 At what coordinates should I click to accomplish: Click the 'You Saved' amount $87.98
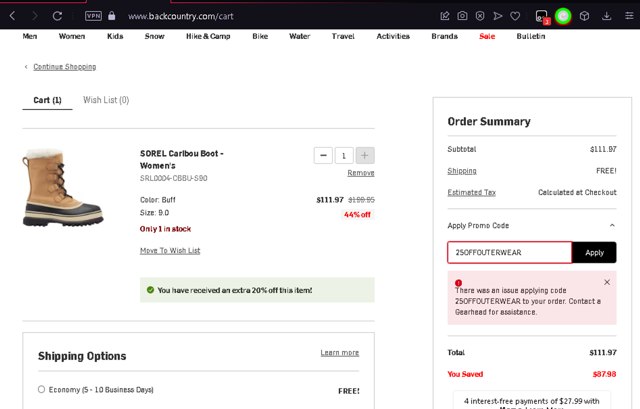[x=604, y=374]
